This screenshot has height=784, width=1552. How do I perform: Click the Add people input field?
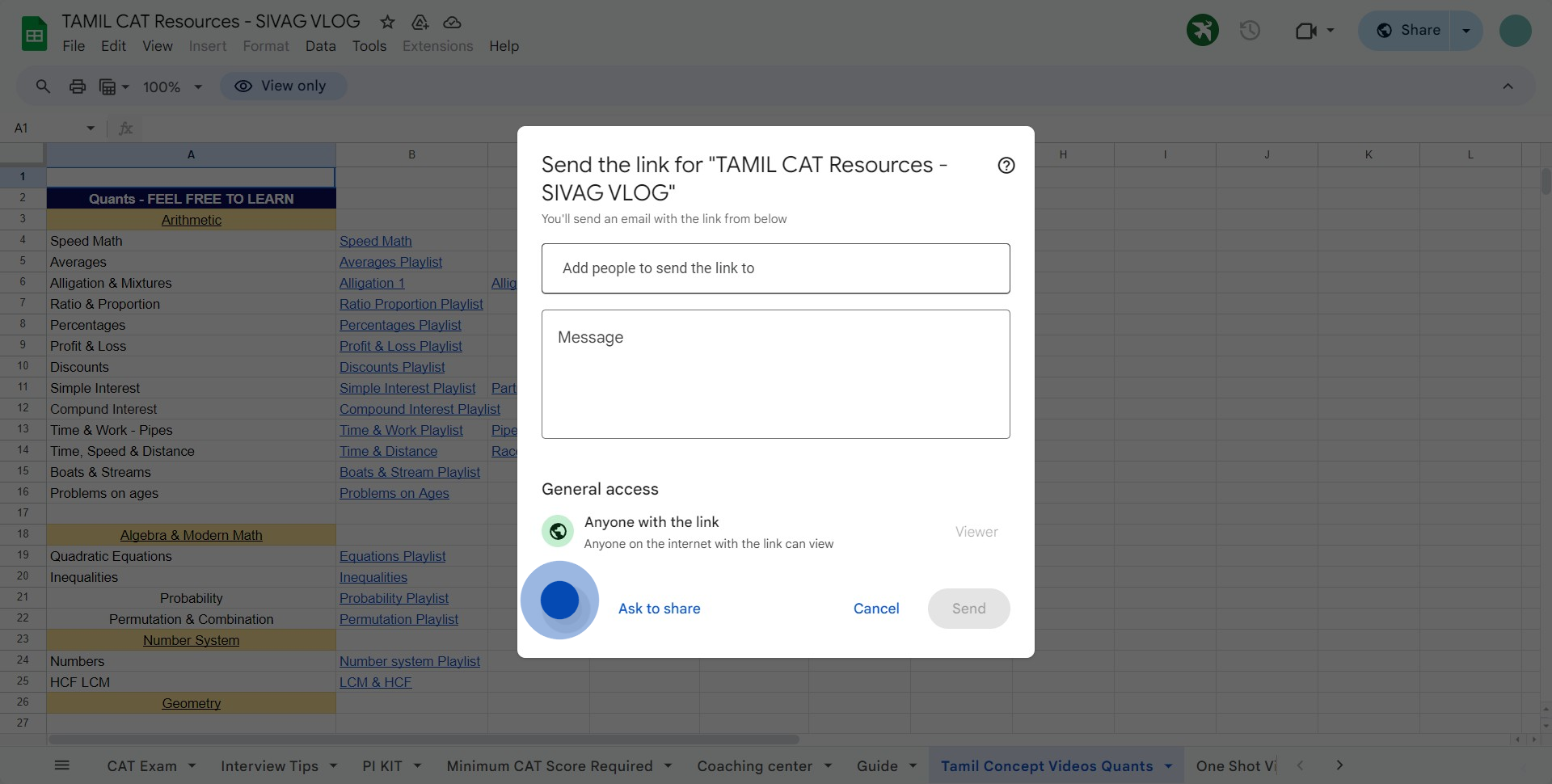click(x=775, y=268)
